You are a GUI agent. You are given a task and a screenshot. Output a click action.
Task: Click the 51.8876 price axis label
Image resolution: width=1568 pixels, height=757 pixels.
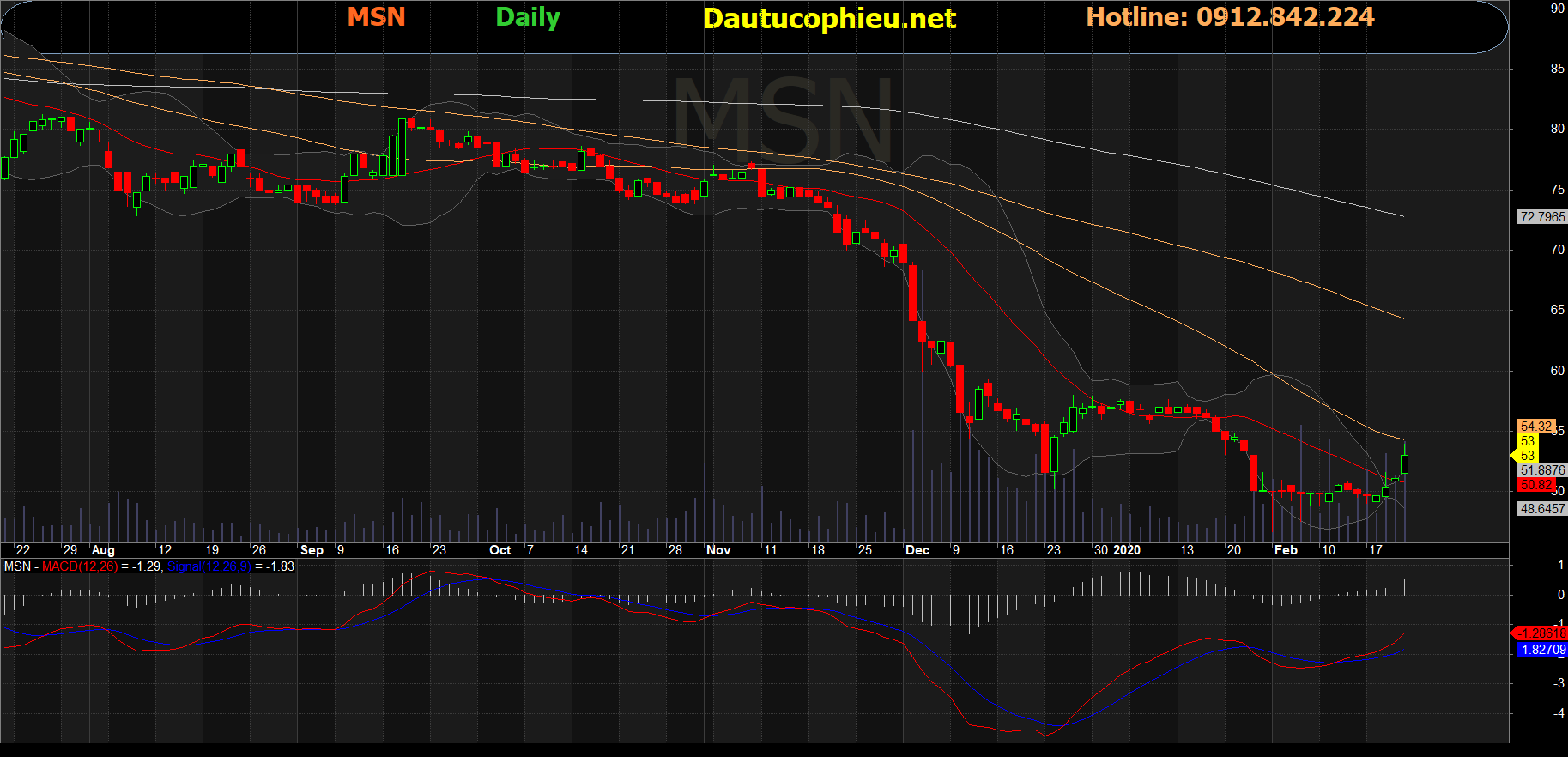click(1541, 470)
